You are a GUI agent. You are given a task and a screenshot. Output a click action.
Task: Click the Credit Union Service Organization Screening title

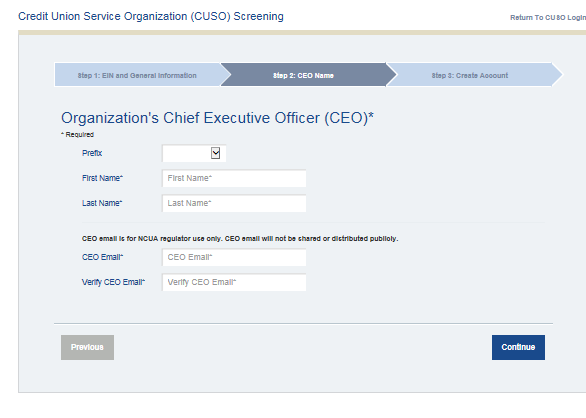(151, 16)
